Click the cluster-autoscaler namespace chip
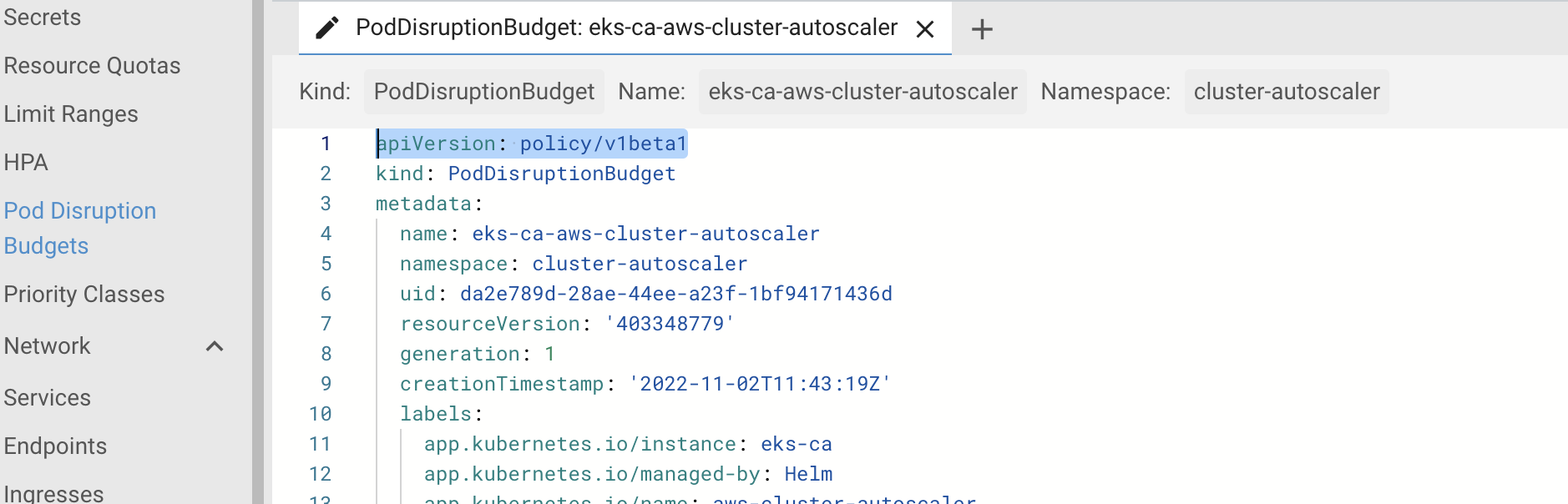1568x504 pixels. pos(1286,92)
